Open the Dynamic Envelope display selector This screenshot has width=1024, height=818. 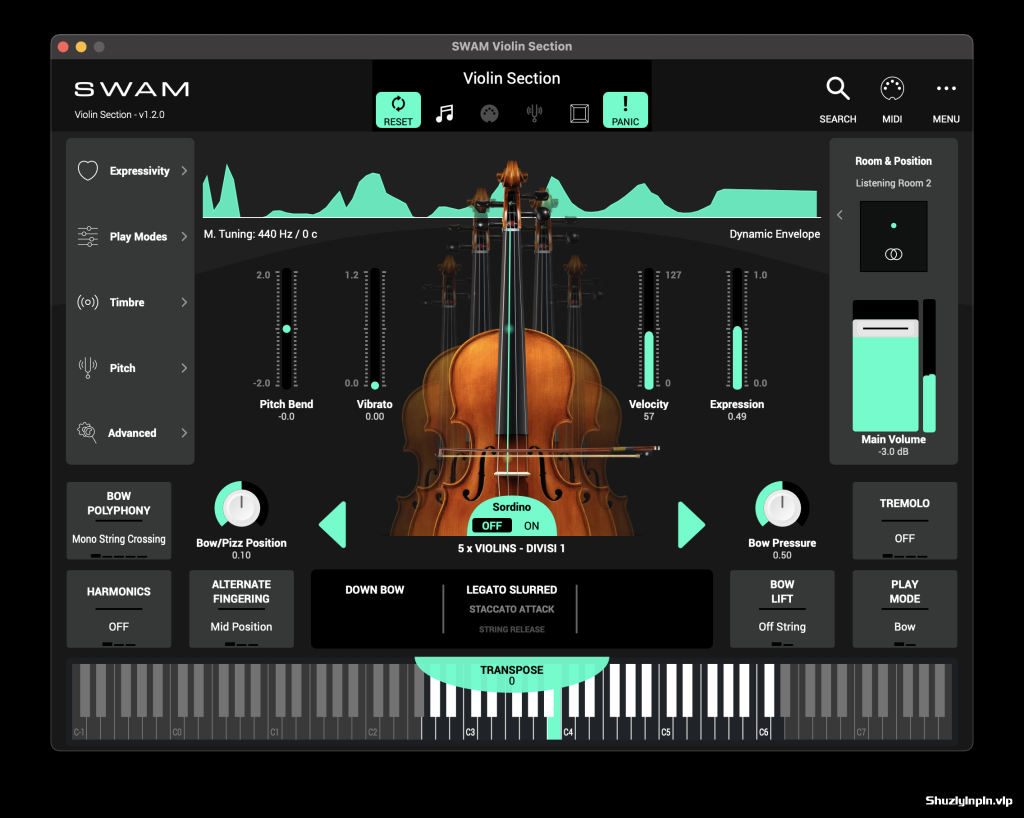pos(775,234)
